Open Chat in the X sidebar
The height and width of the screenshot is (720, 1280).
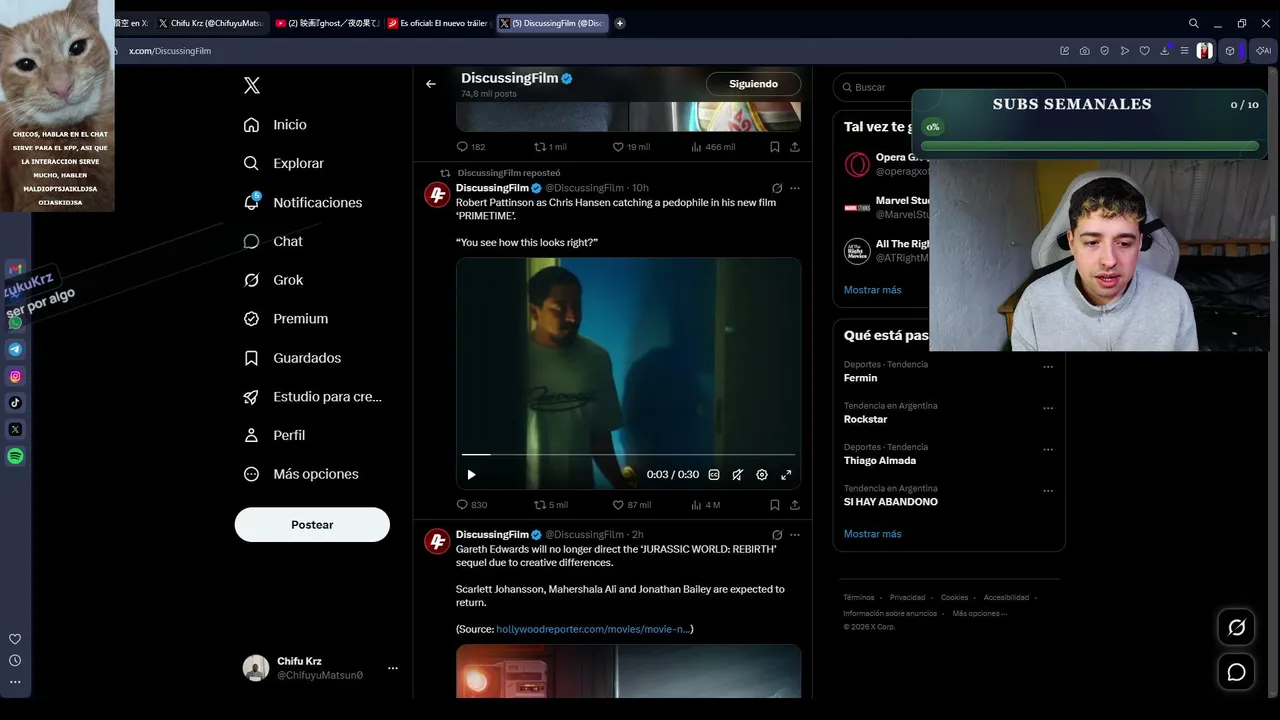(x=273, y=241)
